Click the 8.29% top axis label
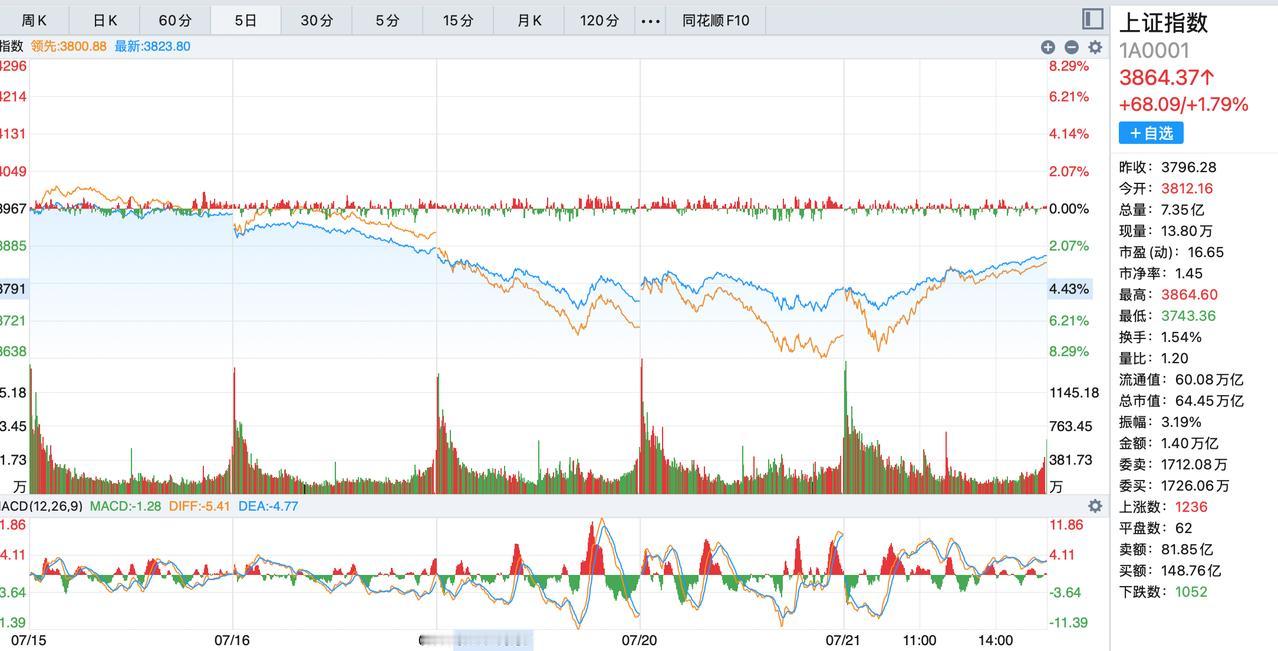 pos(1068,66)
